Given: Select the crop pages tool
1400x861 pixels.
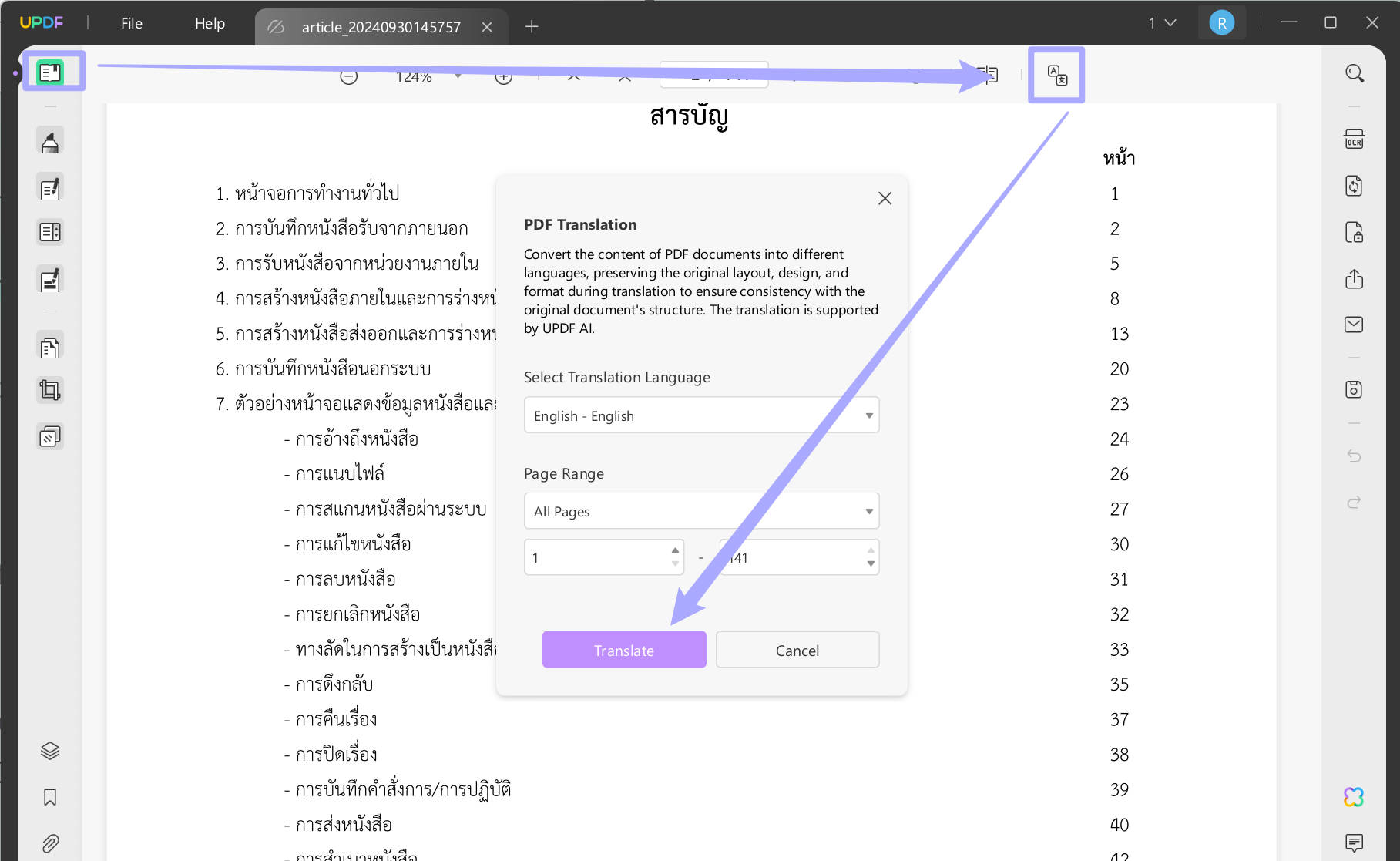Looking at the screenshot, I should 50,389.
